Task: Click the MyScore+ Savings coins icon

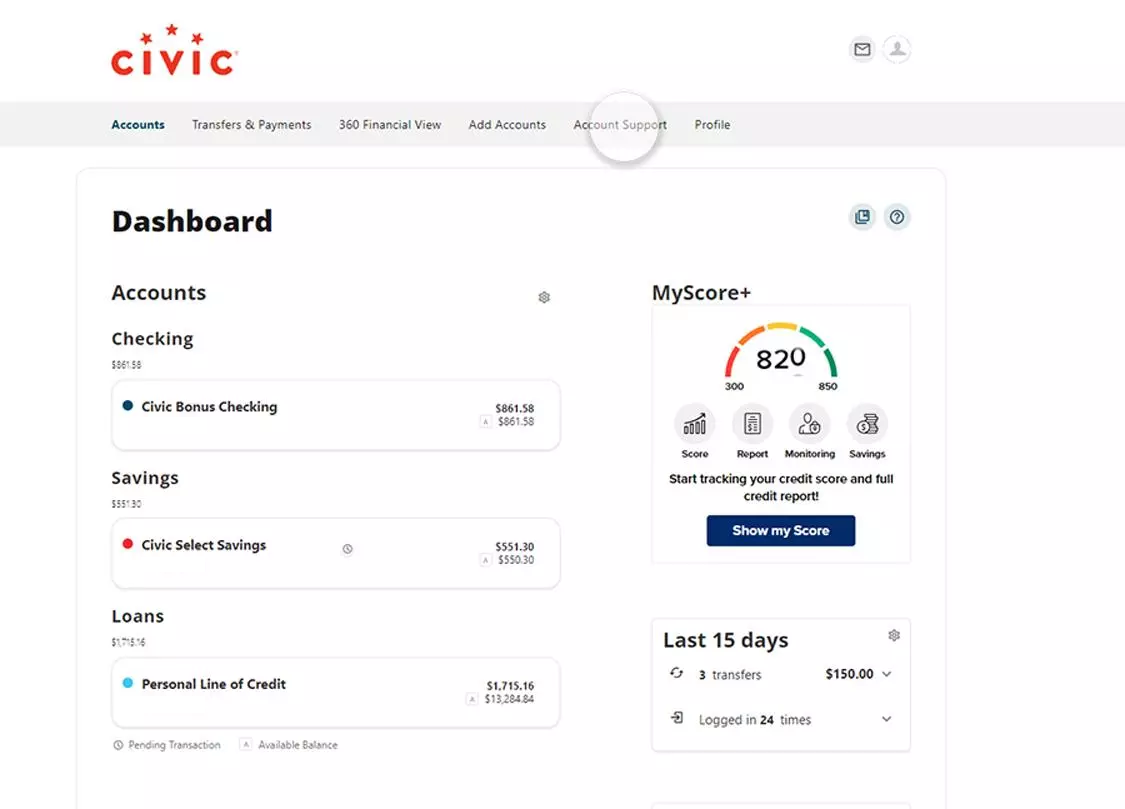Action: pyautogui.click(x=867, y=425)
